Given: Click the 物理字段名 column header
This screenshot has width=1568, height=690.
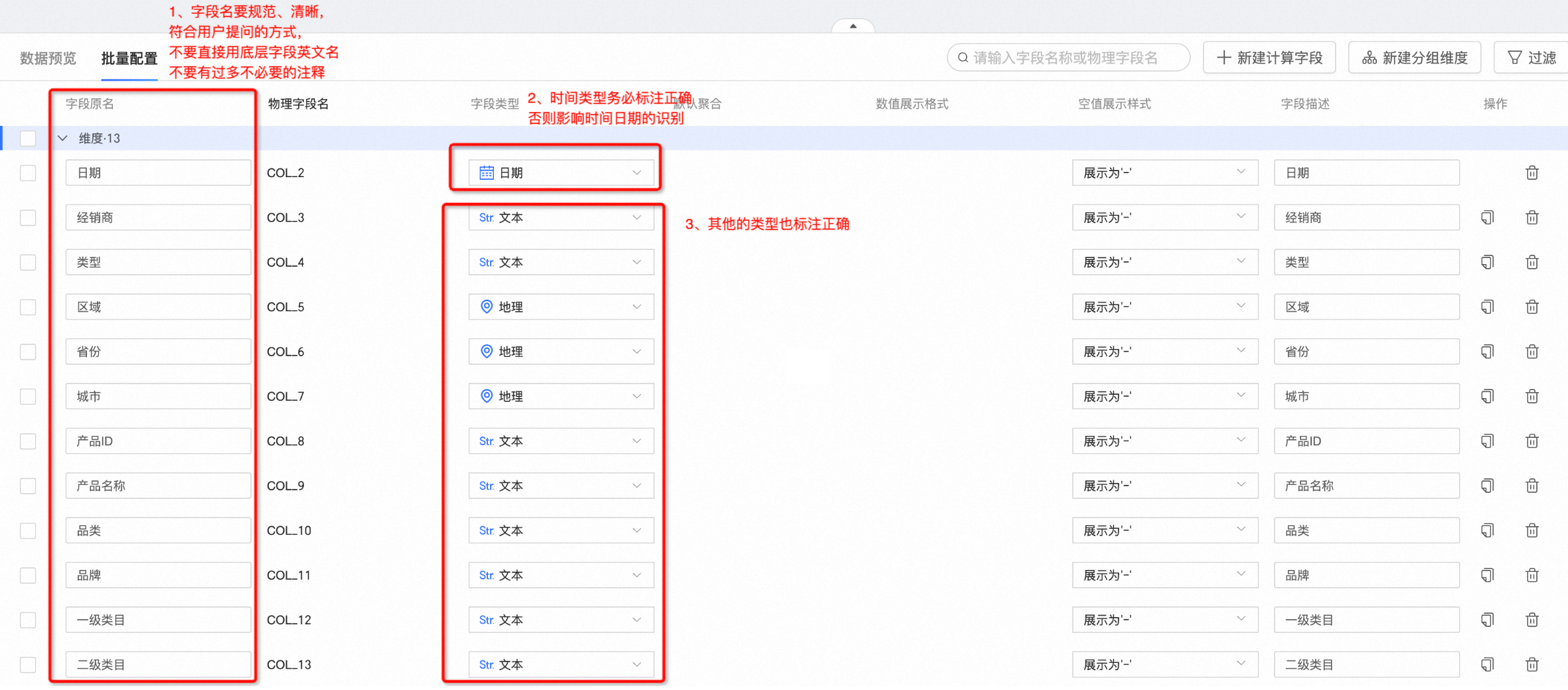Looking at the screenshot, I should (x=298, y=103).
